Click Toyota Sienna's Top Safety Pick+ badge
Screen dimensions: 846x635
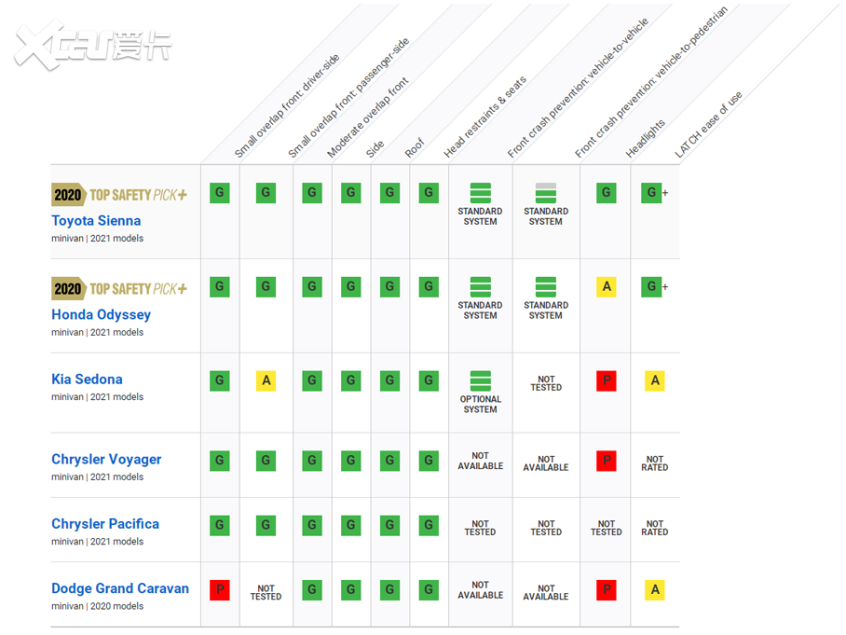[x=119, y=195]
